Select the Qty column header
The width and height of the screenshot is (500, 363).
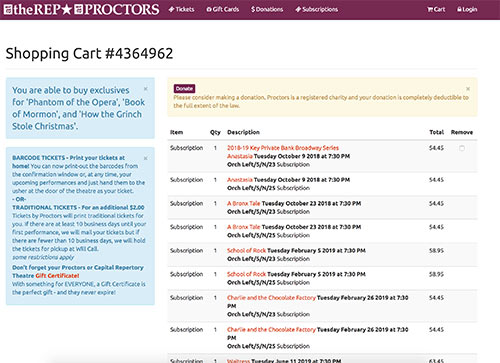click(215, 132)
